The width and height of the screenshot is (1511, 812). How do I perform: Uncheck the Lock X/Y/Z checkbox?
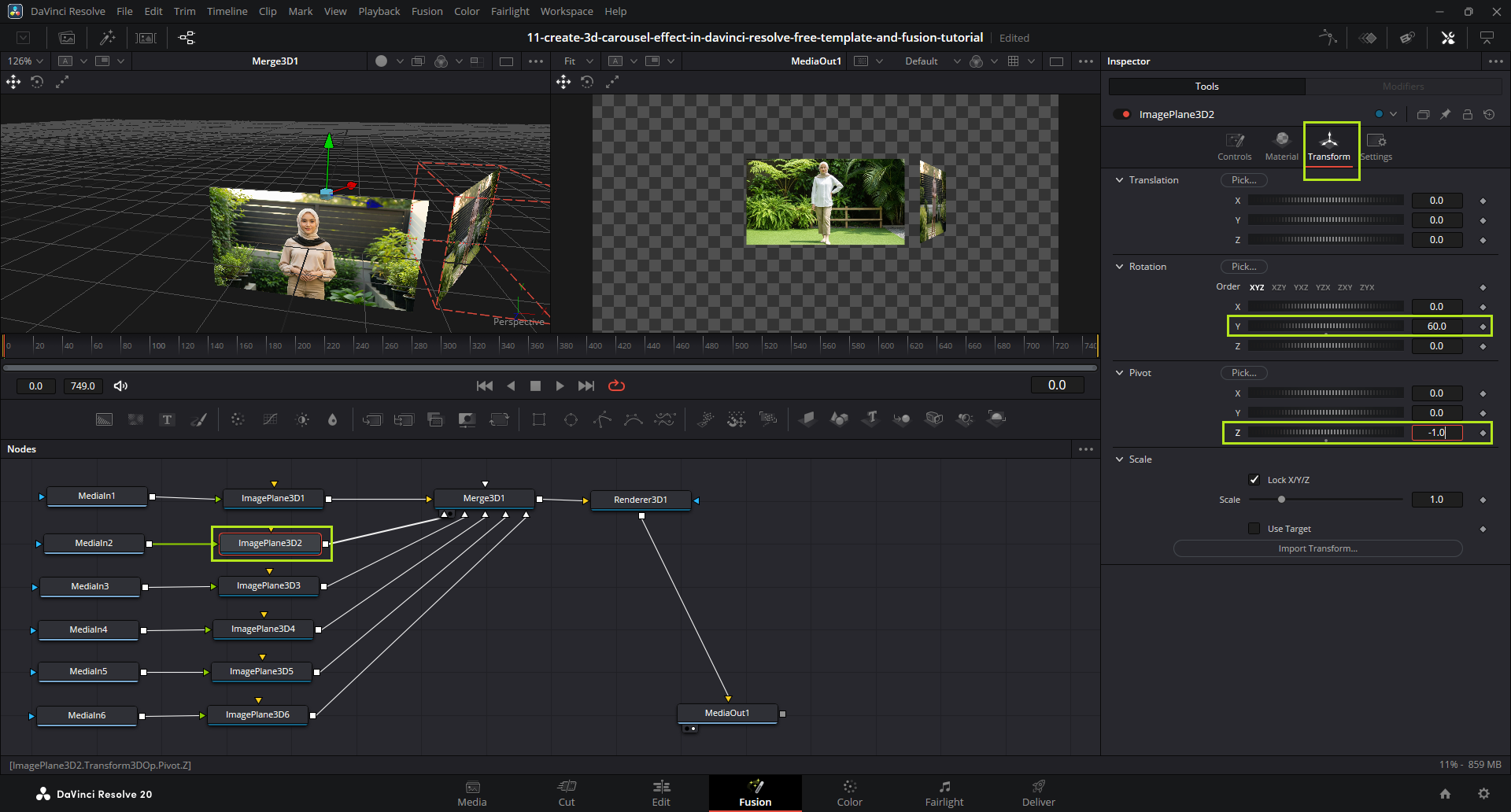click(x=1254, y=480)
